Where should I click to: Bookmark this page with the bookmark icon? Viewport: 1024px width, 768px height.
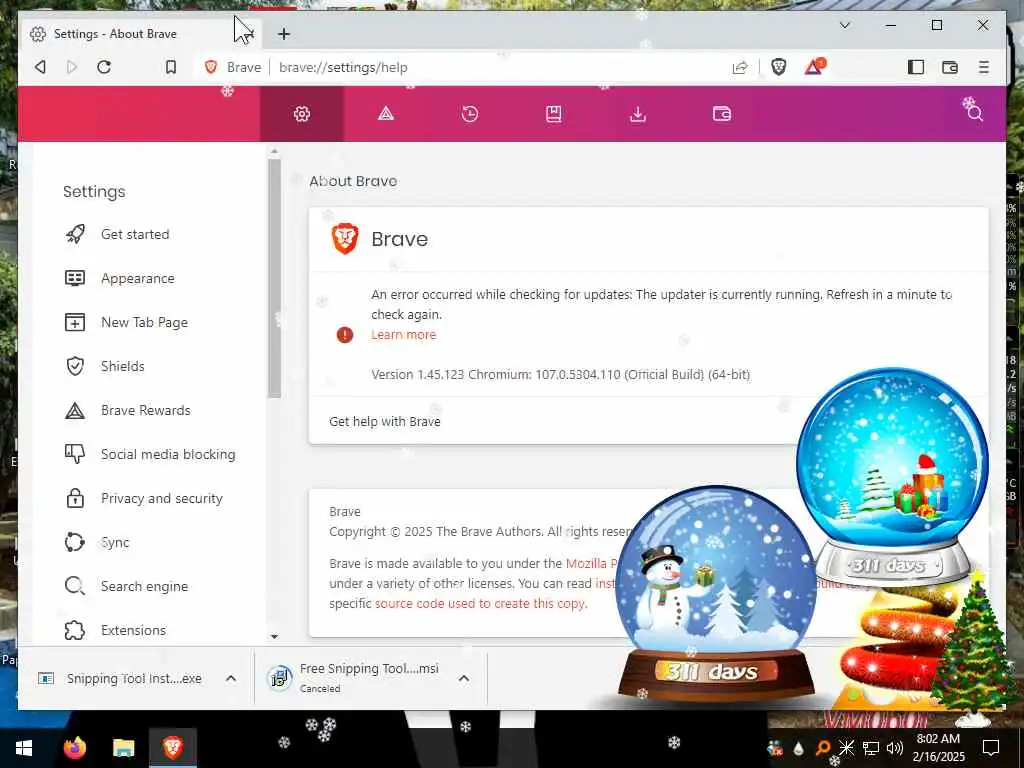[170, 67]
